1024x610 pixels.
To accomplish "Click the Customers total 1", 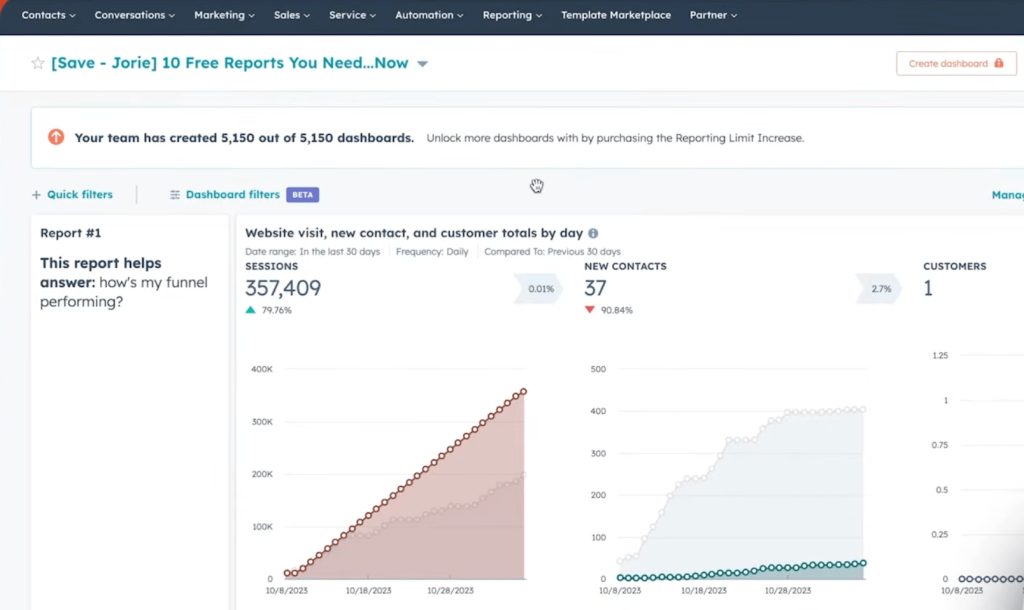I will tap(928, 288).
